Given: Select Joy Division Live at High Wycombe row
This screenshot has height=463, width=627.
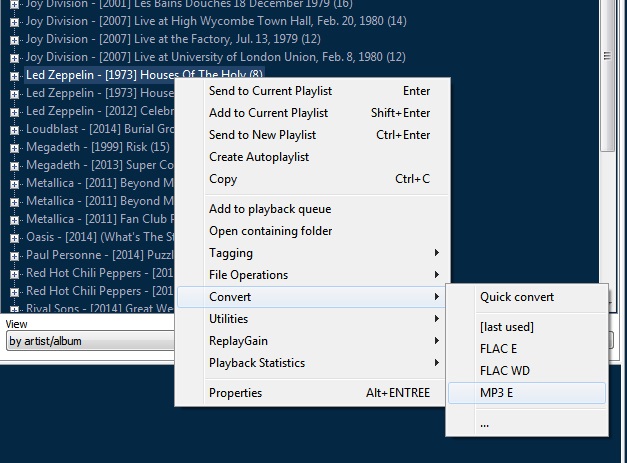Looking at the screenshot, I should 216,21.
